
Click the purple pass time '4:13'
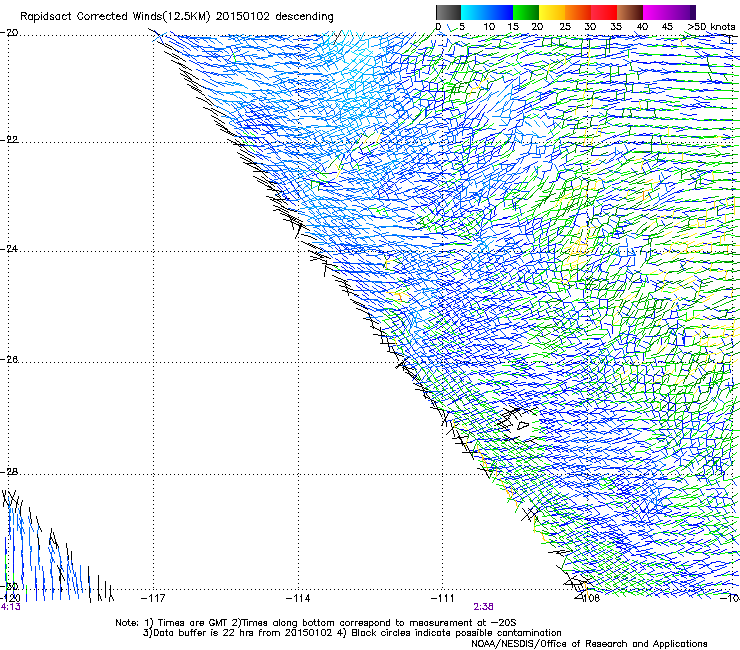[10, 607]
